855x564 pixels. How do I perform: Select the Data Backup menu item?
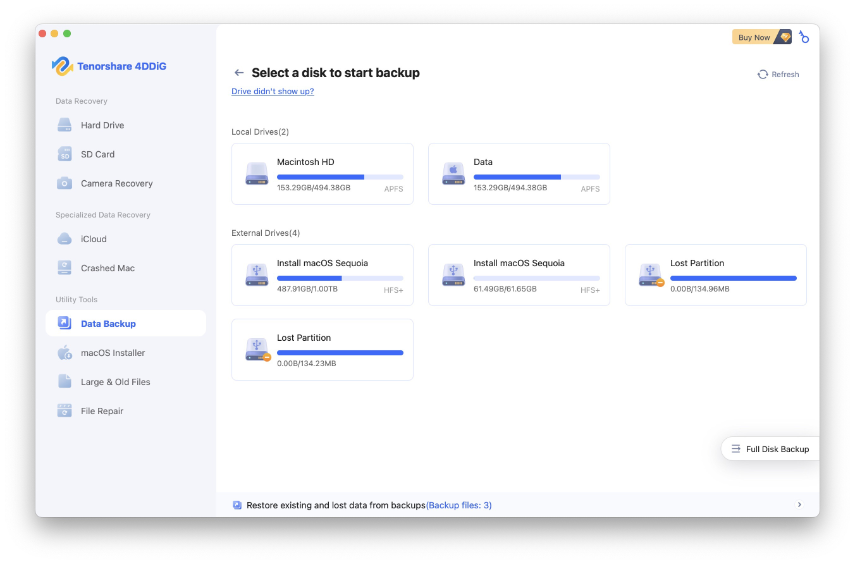click(125, 323)
